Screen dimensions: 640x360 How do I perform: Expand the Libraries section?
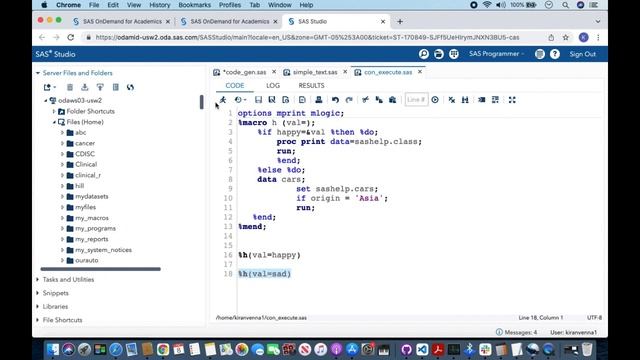click(38, 307)
